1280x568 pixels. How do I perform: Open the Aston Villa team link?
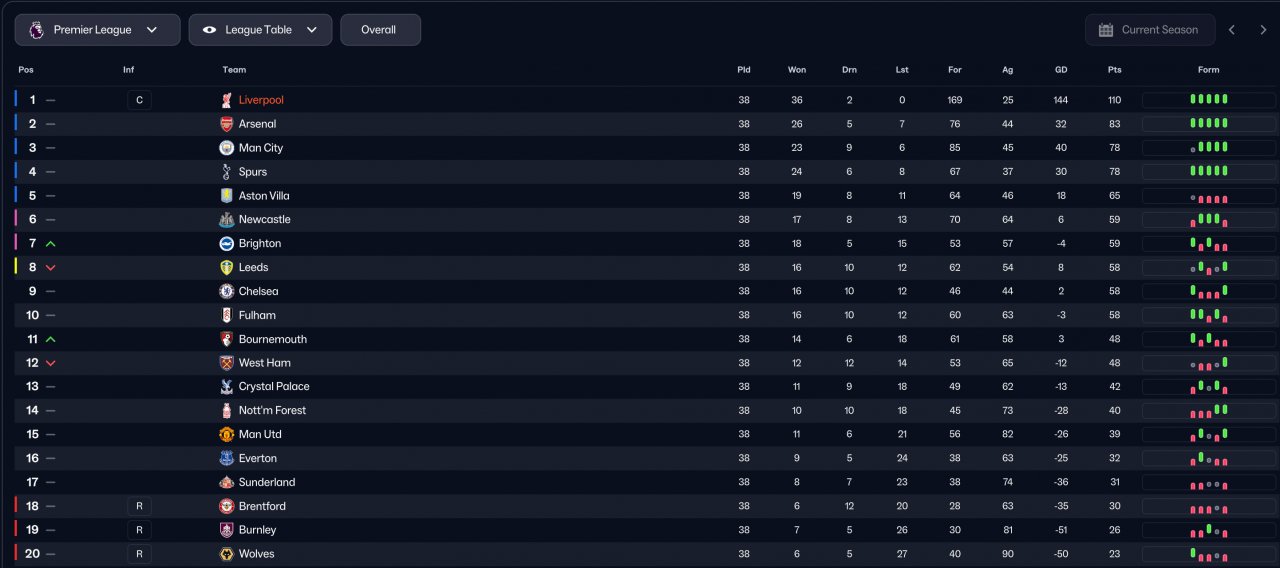[264, 196]
